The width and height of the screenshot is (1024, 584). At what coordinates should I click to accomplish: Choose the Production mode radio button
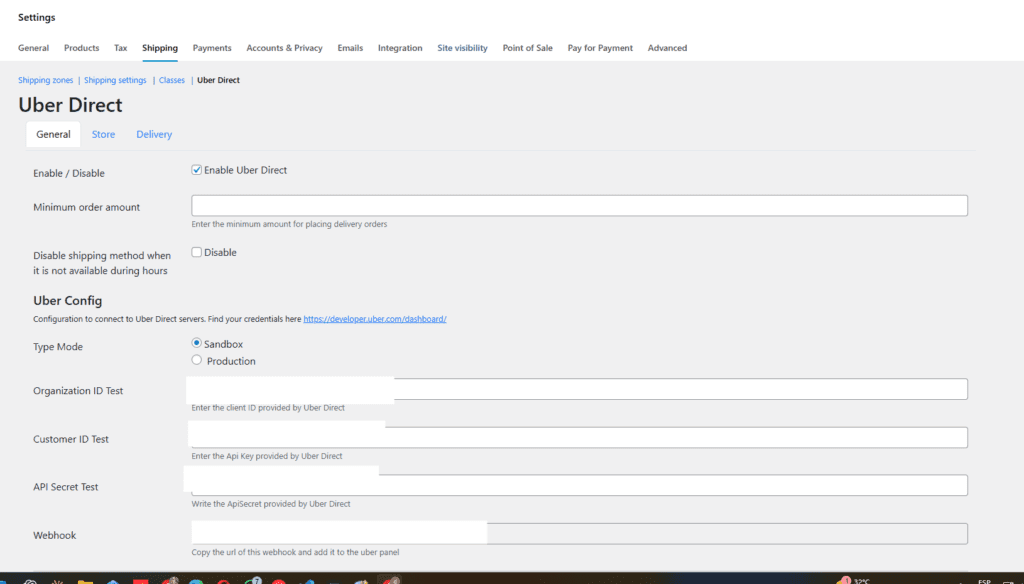coord(197,360)
